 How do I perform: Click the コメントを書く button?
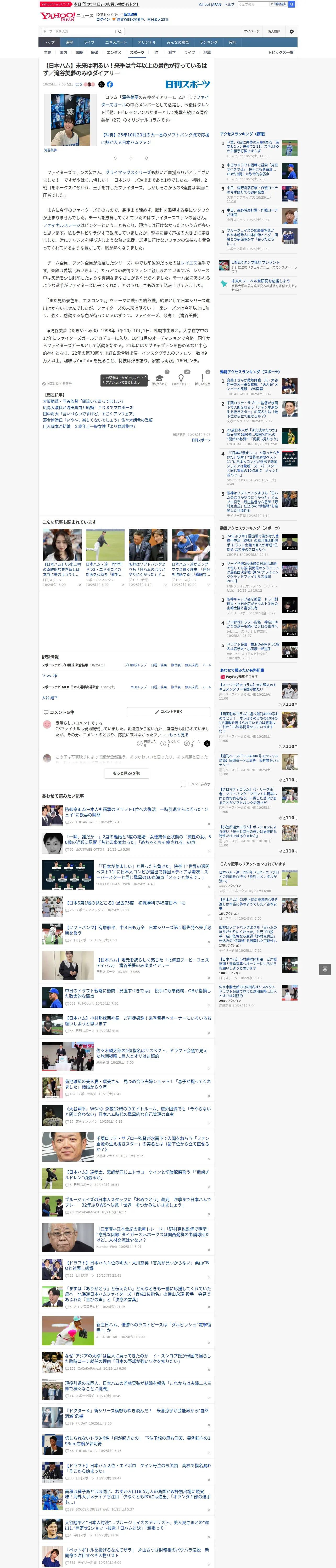pyautogui.click(x=168, y=712)
